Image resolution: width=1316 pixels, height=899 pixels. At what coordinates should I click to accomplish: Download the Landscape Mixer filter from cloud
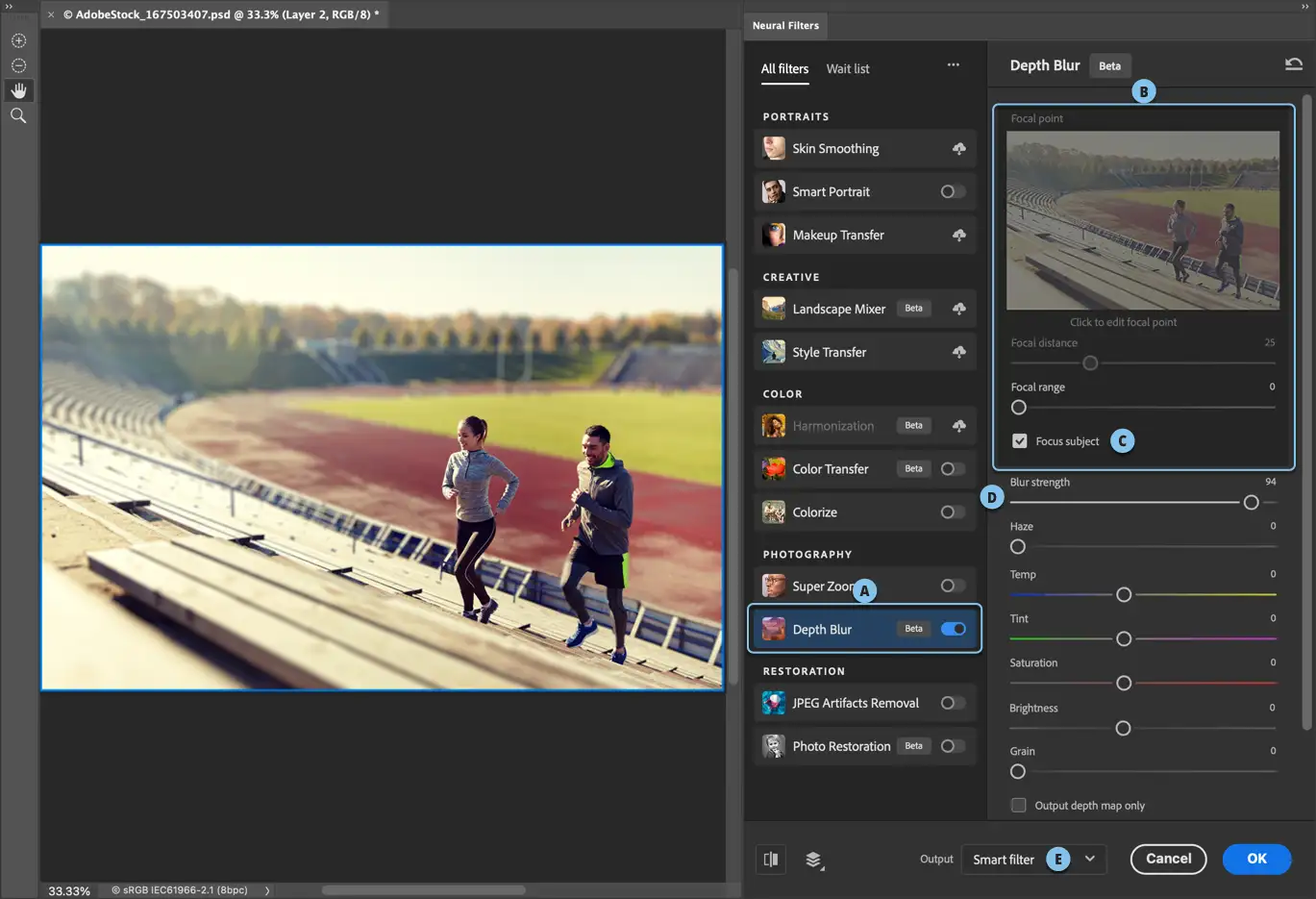(958, 309)
